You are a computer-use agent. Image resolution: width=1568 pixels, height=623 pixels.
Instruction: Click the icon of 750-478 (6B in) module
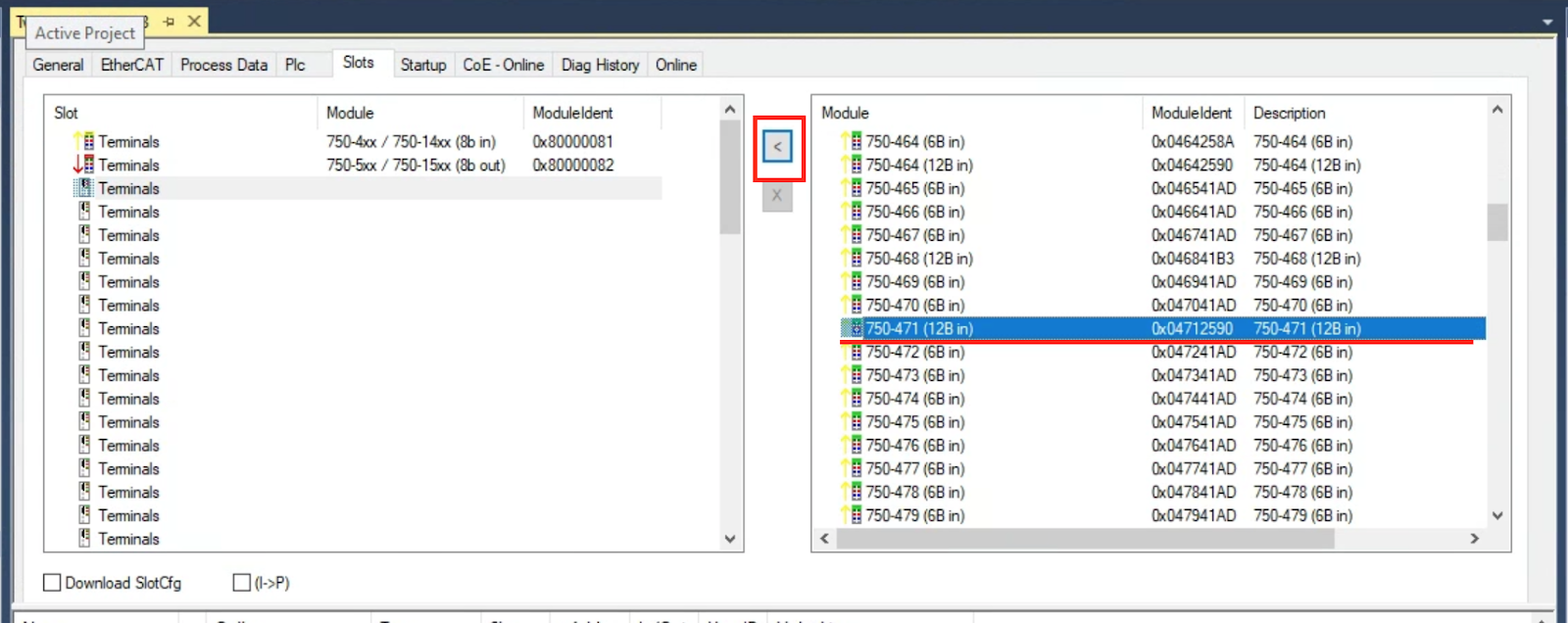854,492
